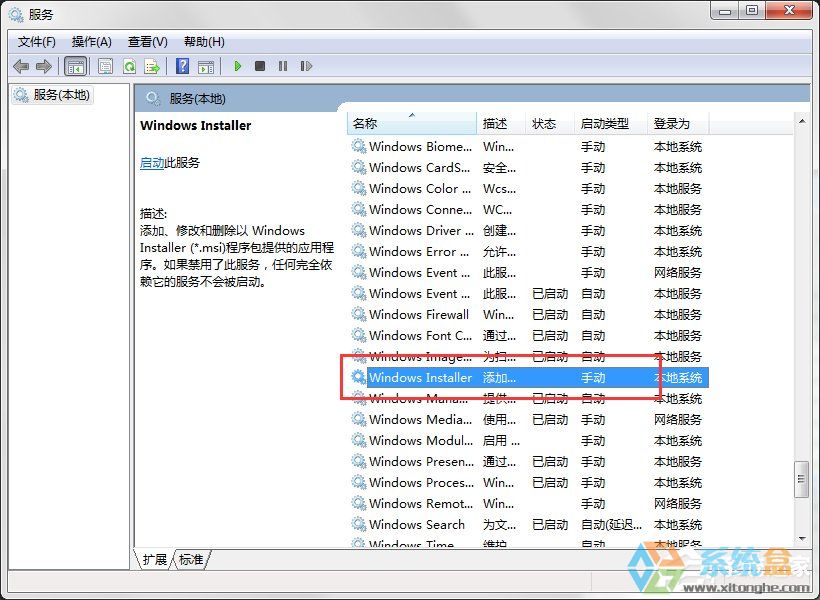Sort by the 登录为 column header
Image resolution: width=820 pixels, height=600 pixels.
tap(678, 123)
